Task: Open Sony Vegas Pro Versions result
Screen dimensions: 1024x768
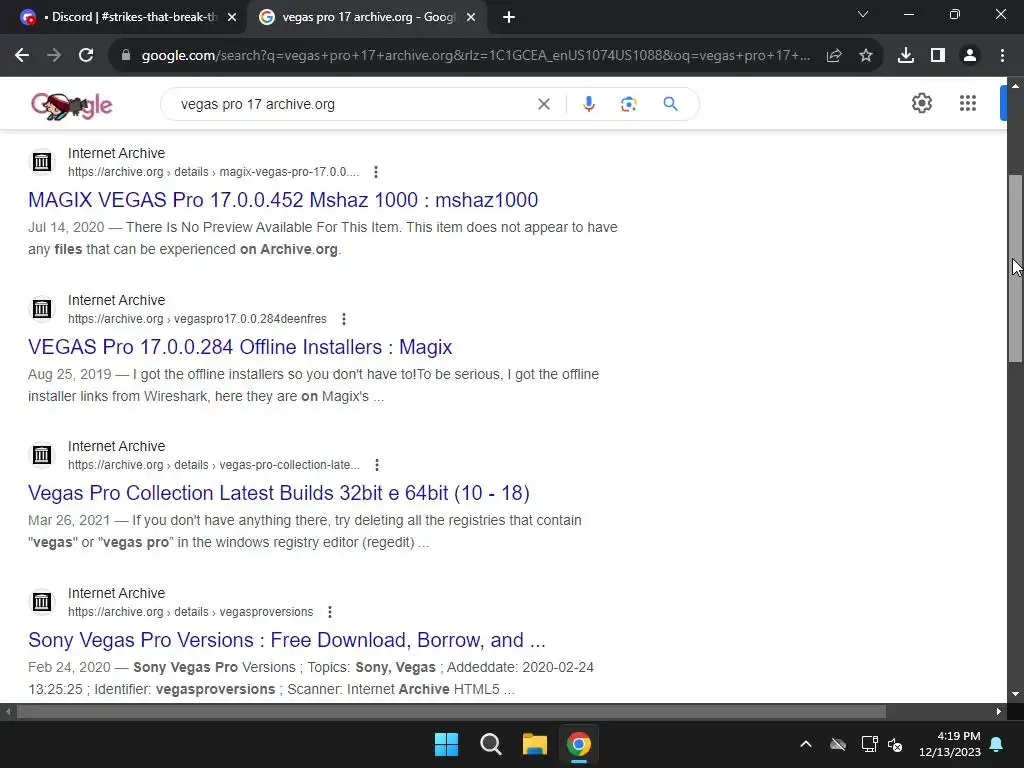Action: click(x=287, y=640)
